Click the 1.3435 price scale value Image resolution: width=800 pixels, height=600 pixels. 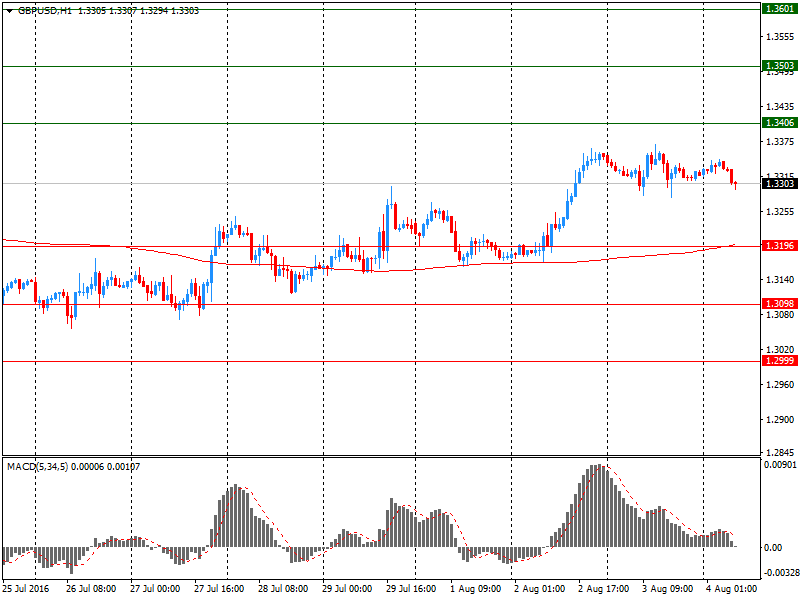(780, 107)
